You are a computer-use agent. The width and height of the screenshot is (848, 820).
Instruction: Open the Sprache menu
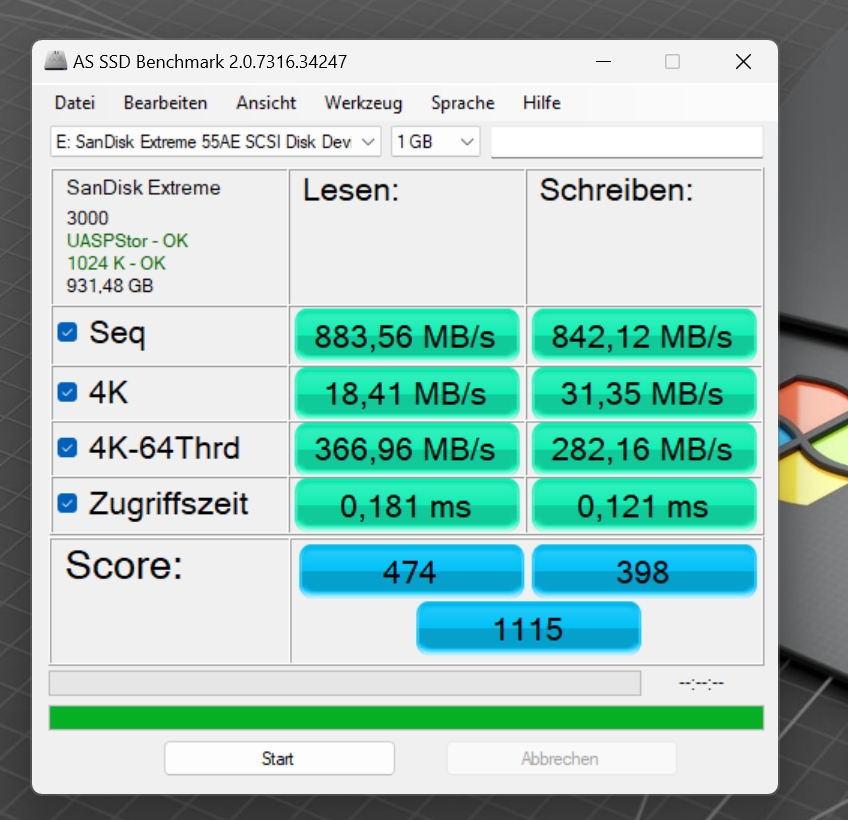point(463,103)
